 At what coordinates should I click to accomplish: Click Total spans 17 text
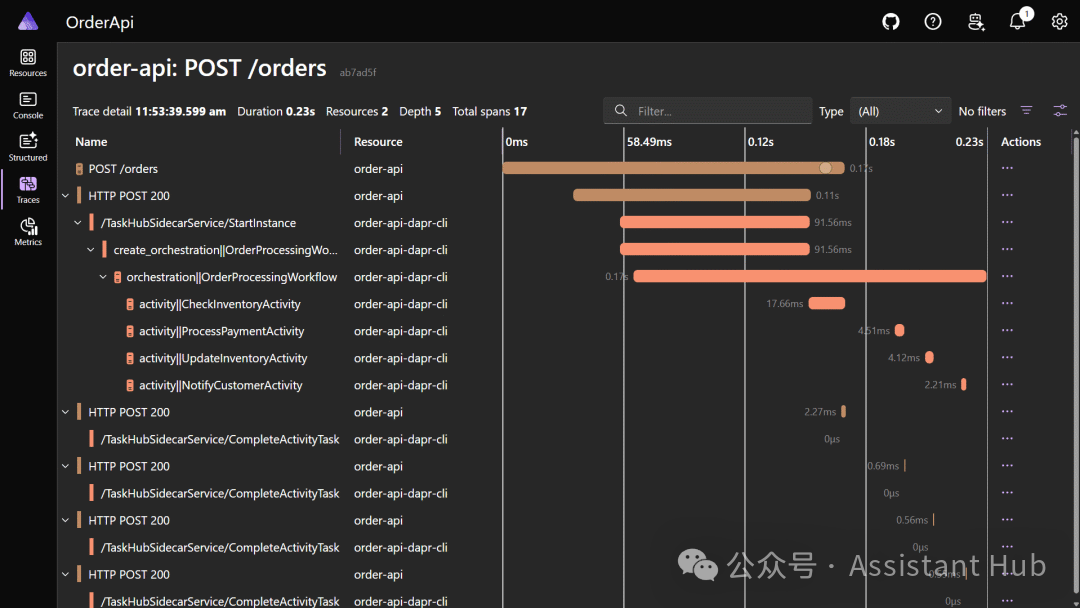tap(490, 112)
